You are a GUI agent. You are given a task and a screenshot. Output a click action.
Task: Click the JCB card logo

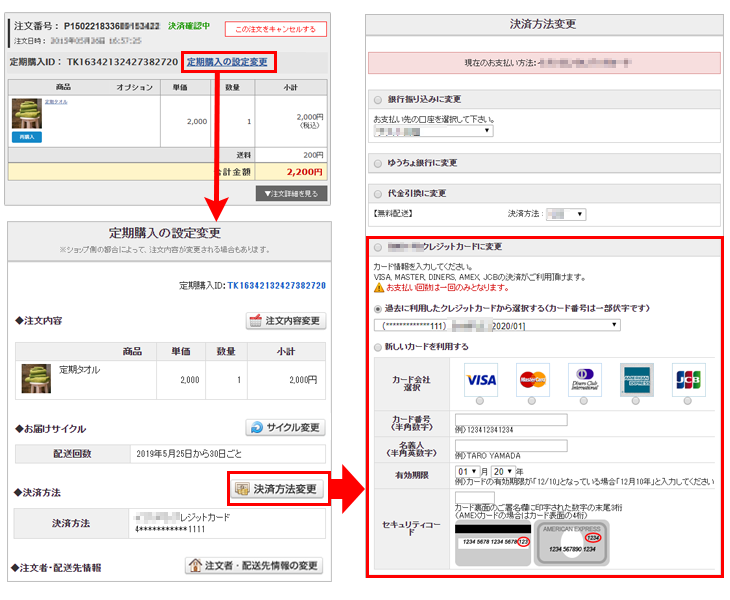click(689, 380)
